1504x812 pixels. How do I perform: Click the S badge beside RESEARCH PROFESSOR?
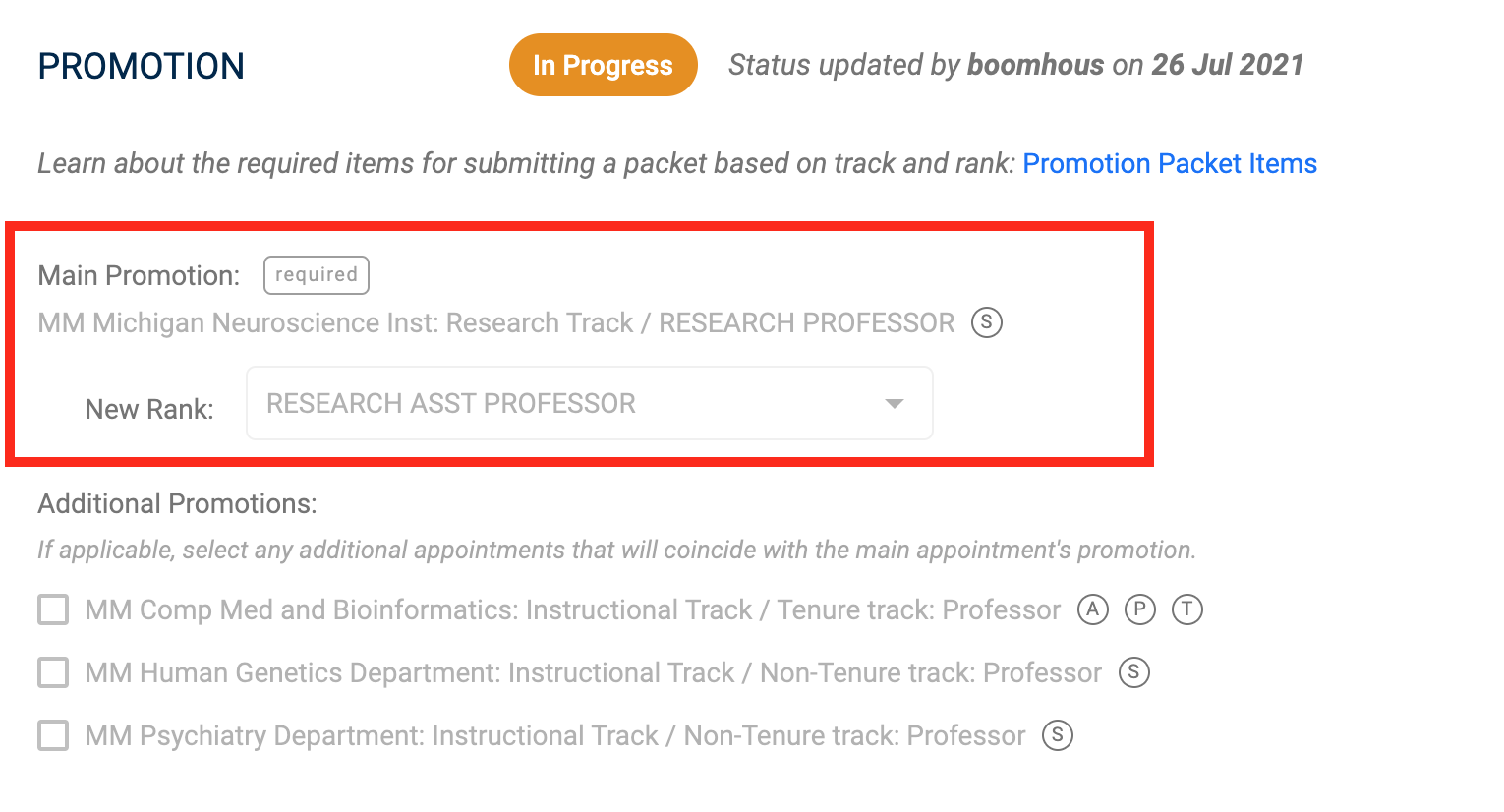[x=986, y=322]
